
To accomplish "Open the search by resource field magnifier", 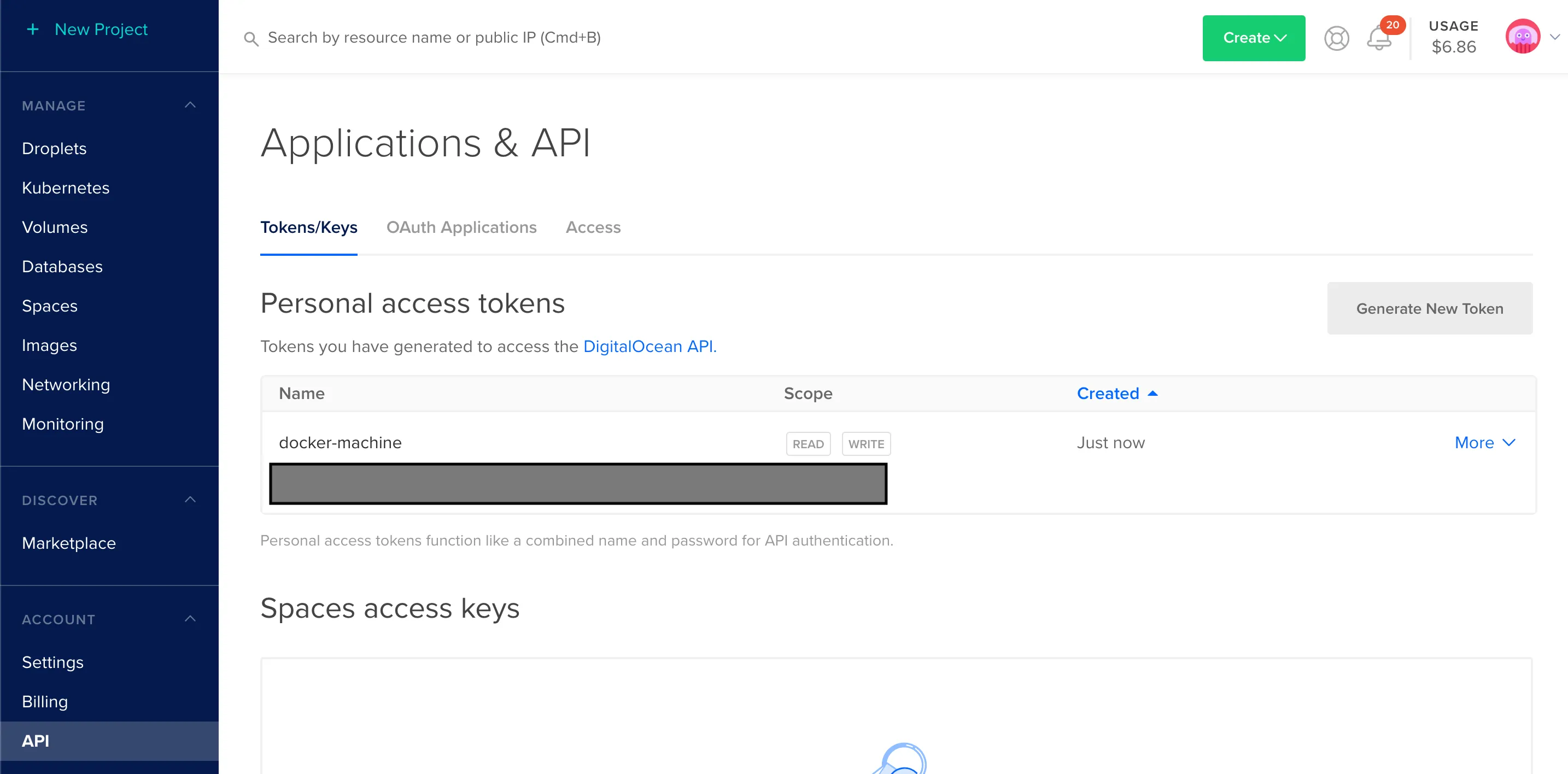I will [251, 38].
